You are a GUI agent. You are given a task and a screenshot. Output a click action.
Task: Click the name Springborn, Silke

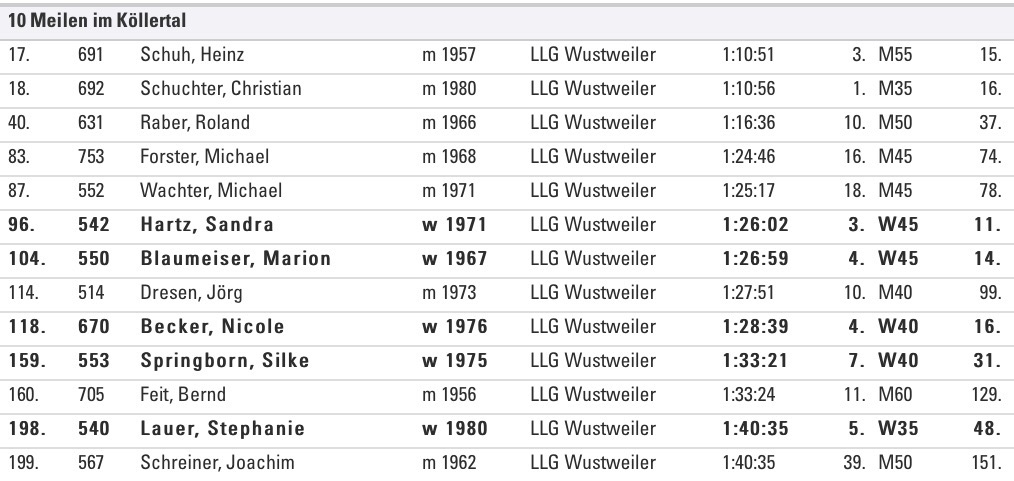224,360
